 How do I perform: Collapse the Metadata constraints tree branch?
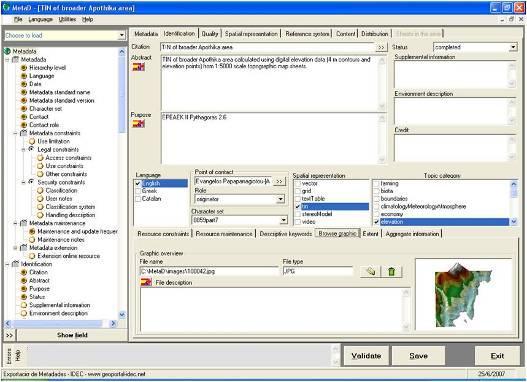tap(15, 133)
